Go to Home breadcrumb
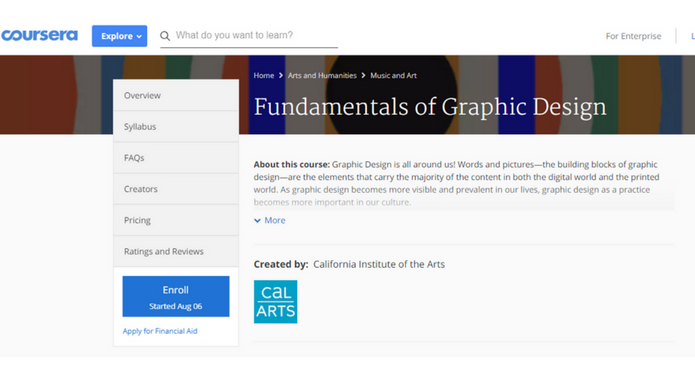 click(264, 76)
